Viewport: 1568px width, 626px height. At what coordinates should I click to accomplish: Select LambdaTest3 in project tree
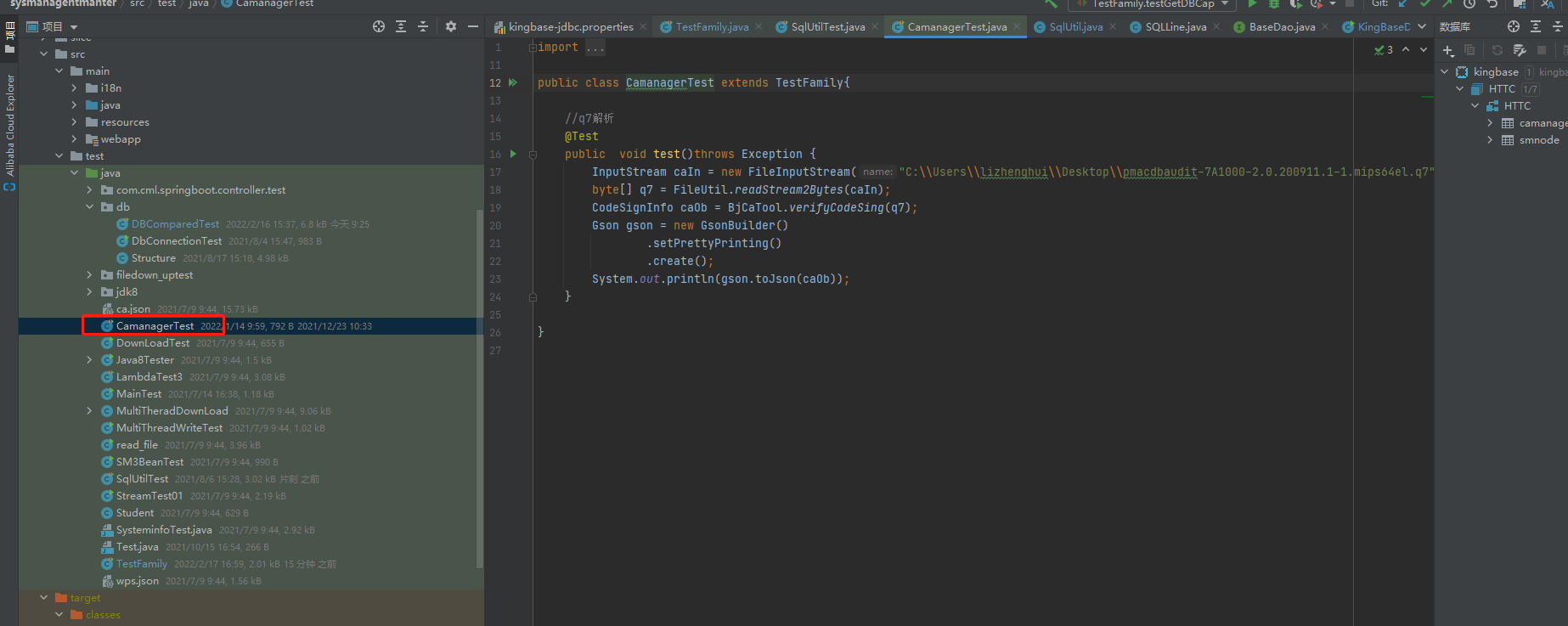pyautogui.click(x=149, y=377)
